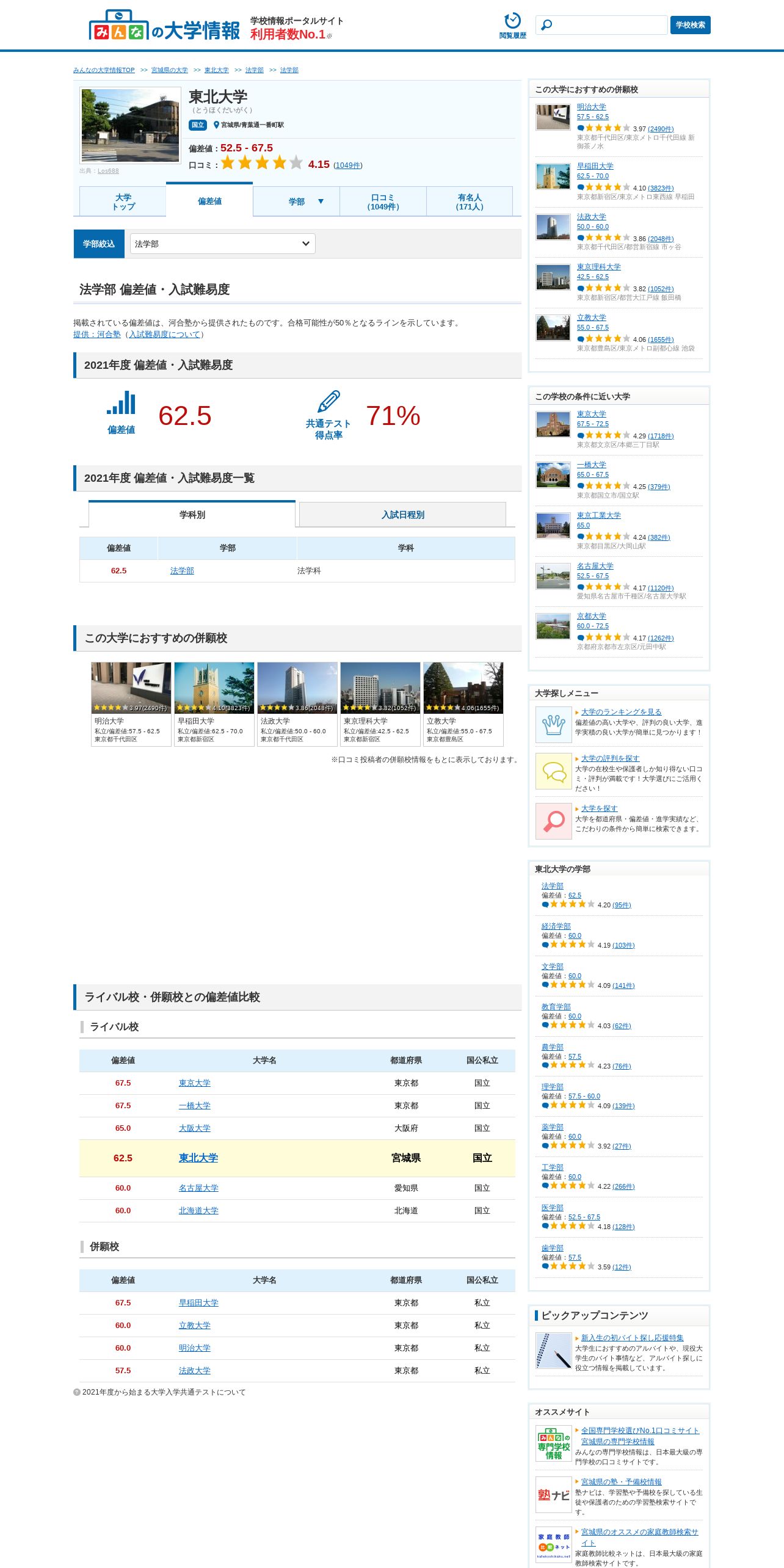This screenshot has width=784, height=1568.
Task: Open 法政大学 thumbnail card in gallery
Action: click(297, 704)
